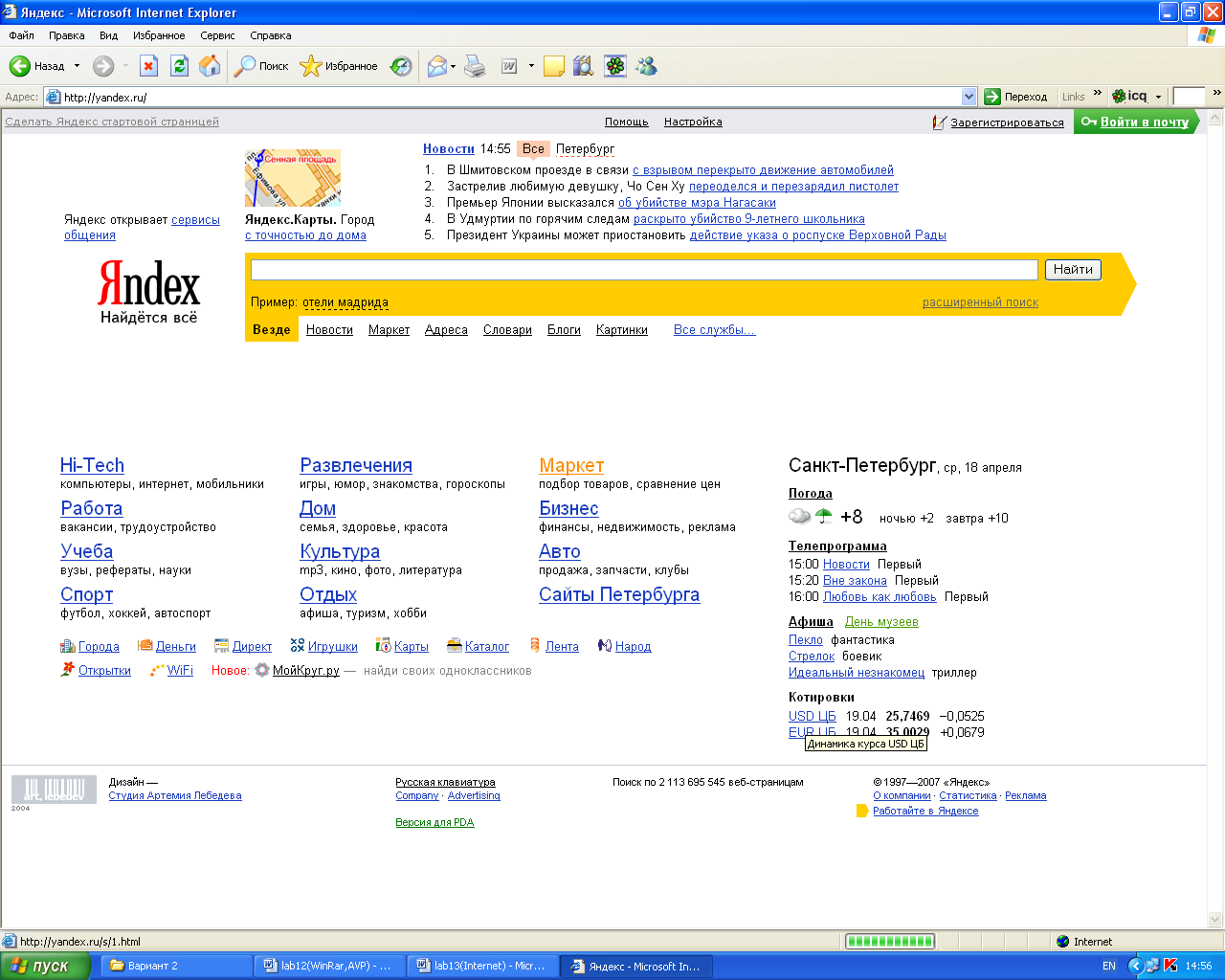Click the WiFi service icon link

coord(171,670)
